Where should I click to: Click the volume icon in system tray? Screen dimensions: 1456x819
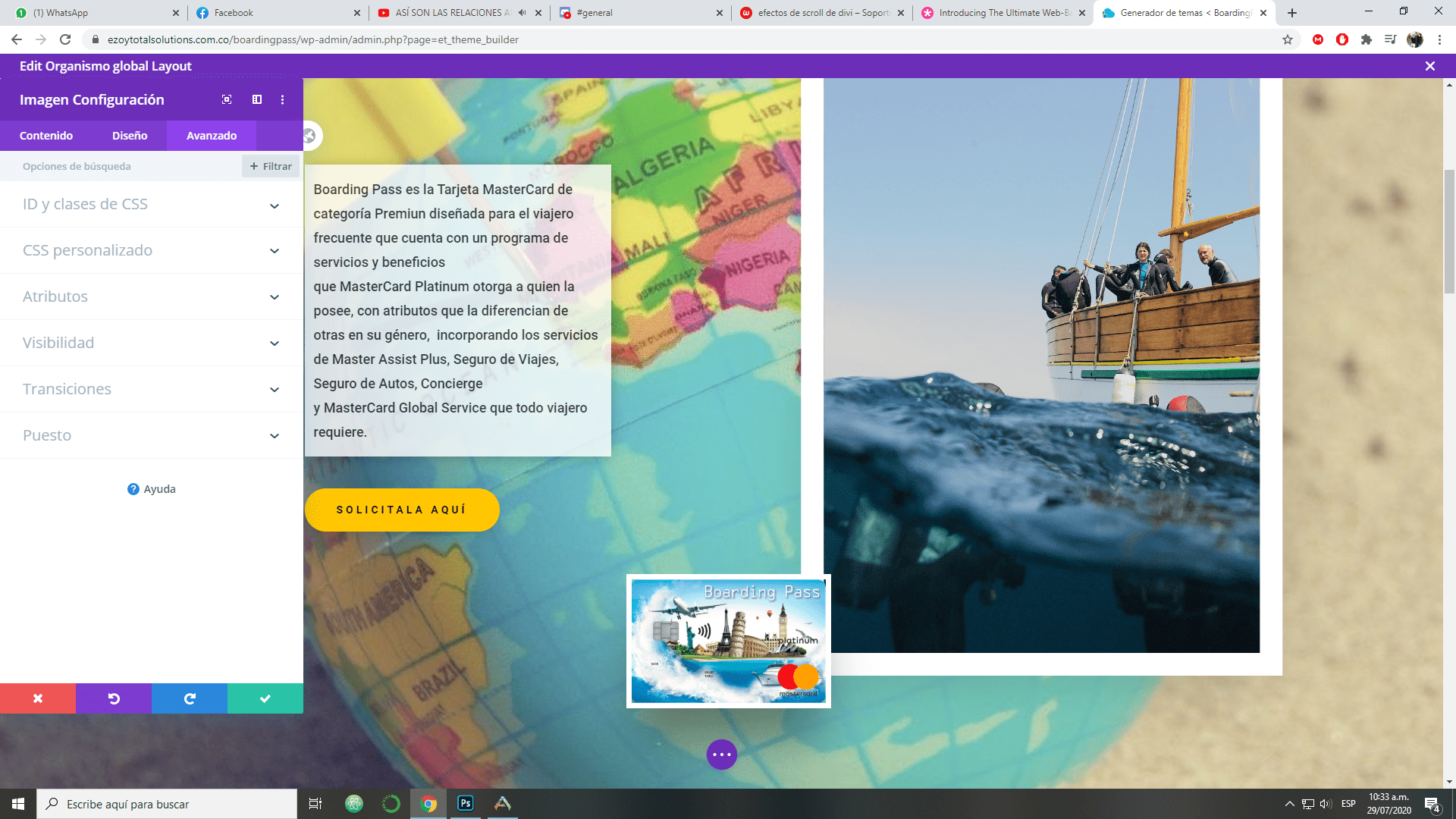coord(1326,804)
